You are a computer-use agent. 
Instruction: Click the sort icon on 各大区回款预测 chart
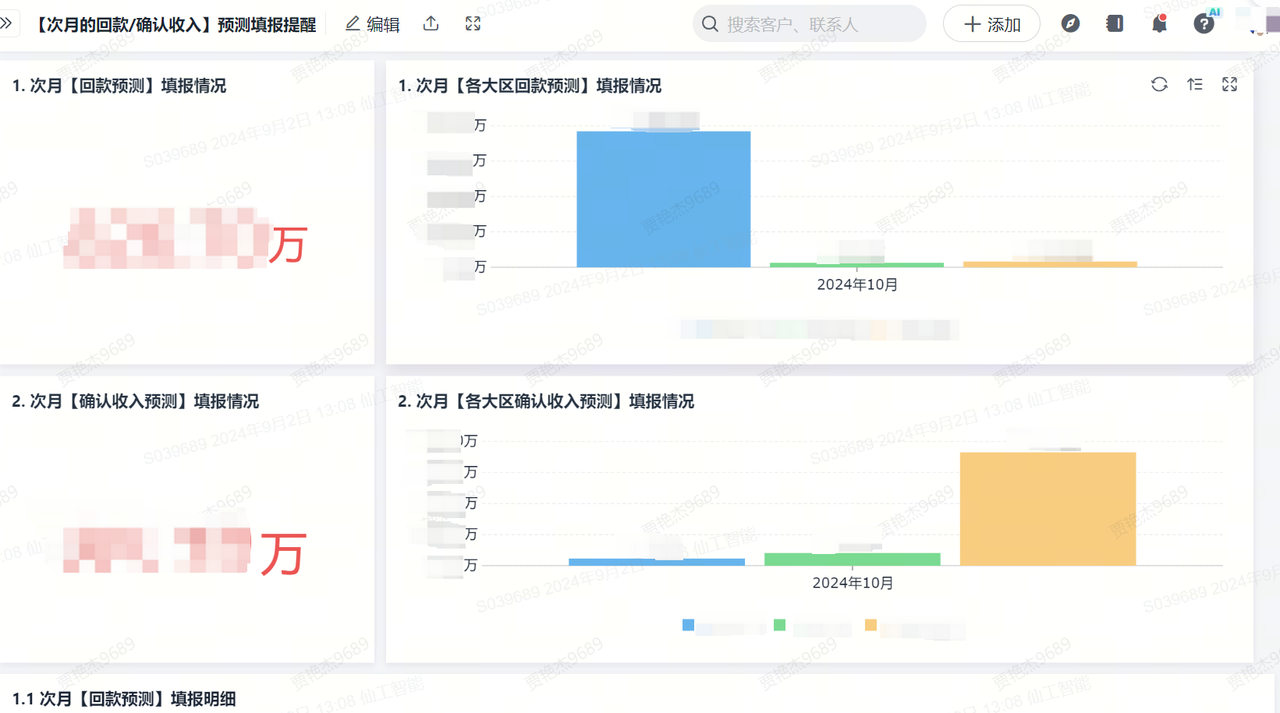pos(1195,85)
